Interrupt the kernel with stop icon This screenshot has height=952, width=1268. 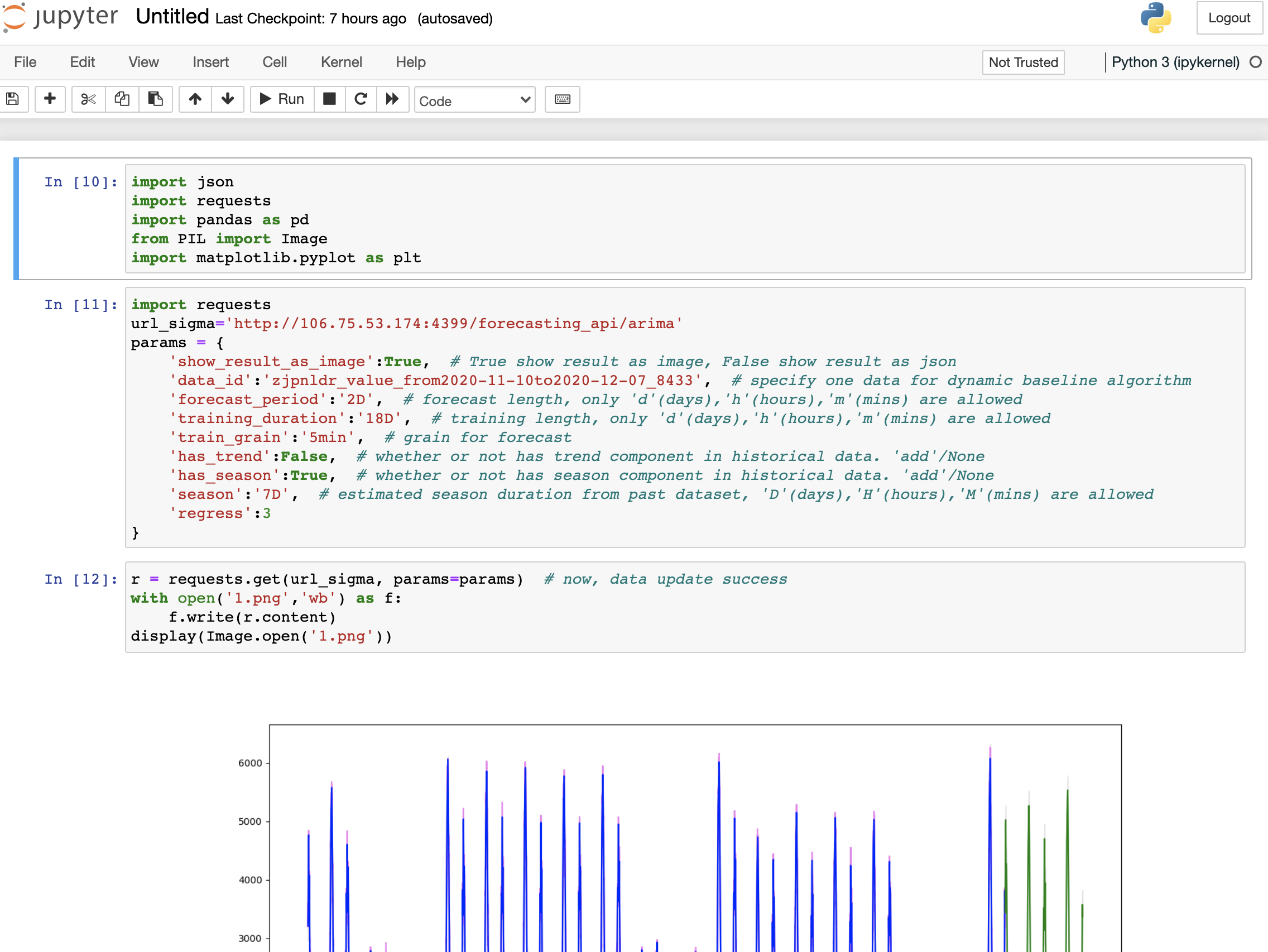coord(330,99)
